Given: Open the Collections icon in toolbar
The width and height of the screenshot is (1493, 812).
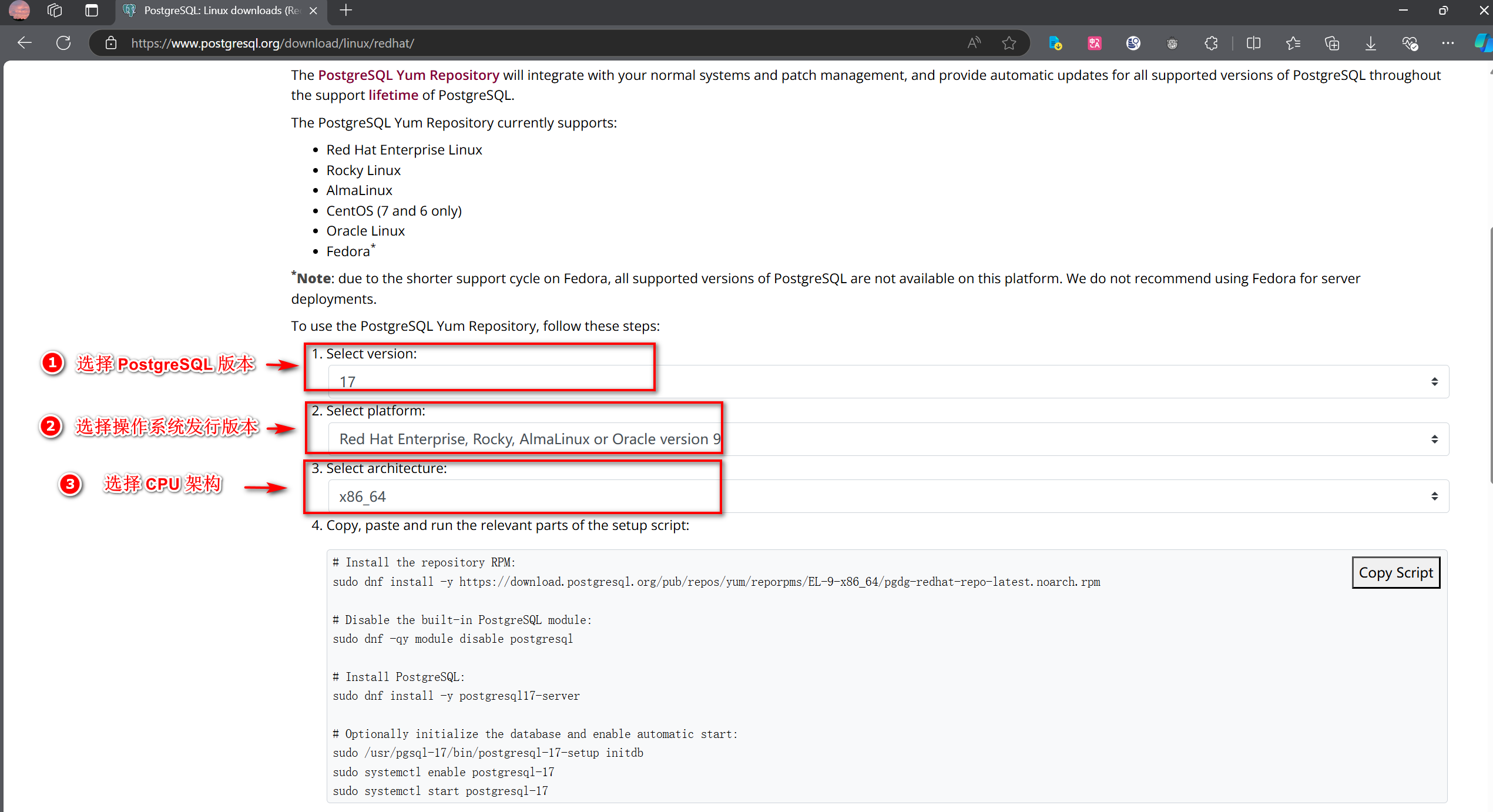Looking at the screenshot, I should coord(1331,43).
